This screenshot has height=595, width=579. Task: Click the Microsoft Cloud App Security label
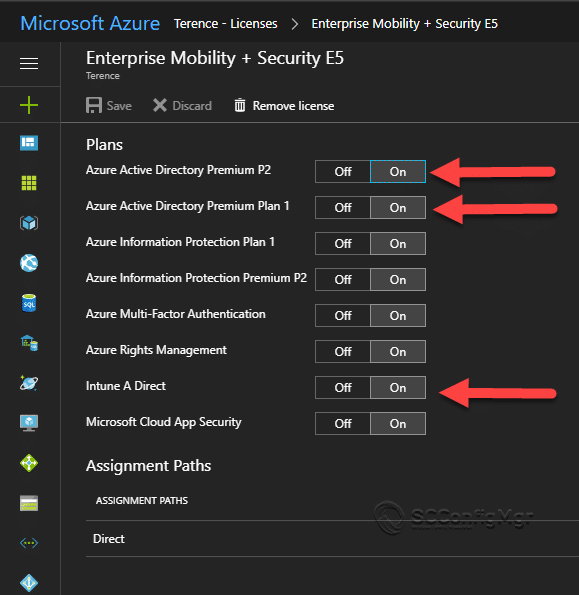[164, 422]
